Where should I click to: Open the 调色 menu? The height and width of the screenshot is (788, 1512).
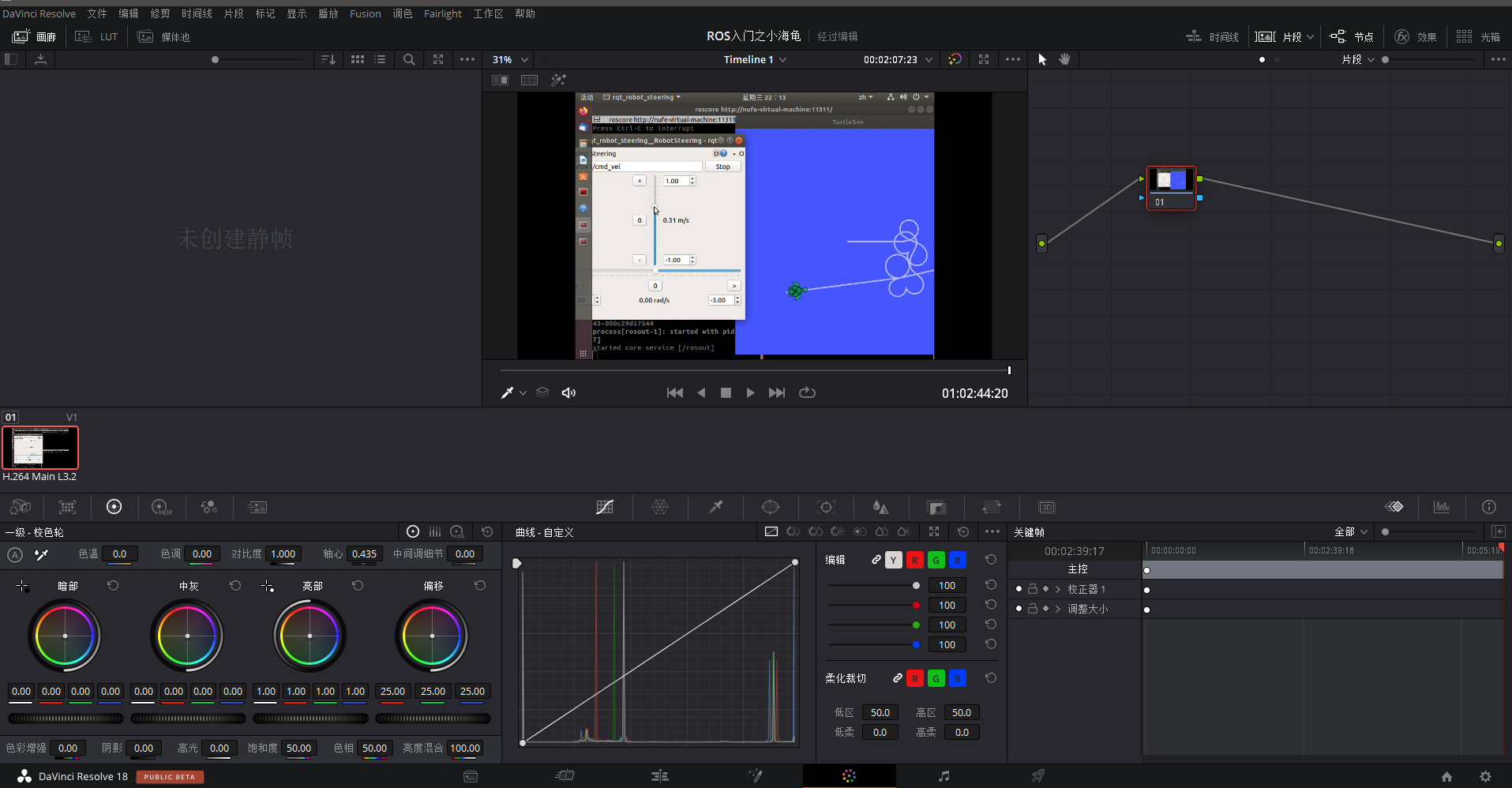(x=403, y=13)
